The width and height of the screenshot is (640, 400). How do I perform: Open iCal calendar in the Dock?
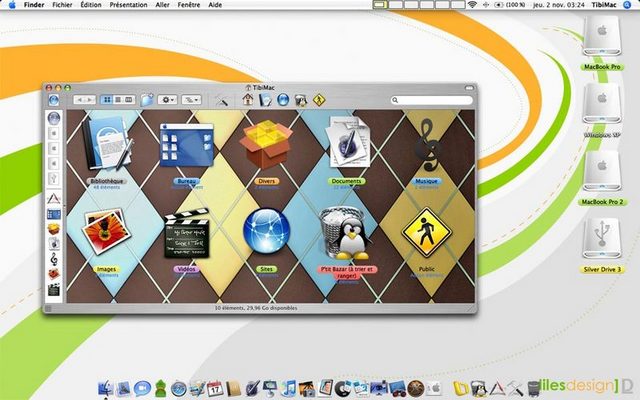[215, 388]
